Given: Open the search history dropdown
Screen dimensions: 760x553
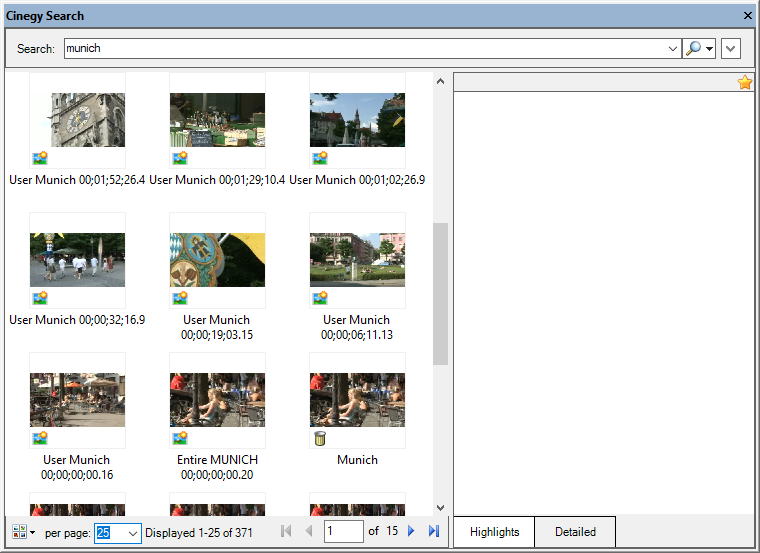Looking at the screenshot, I should (672, 48).
